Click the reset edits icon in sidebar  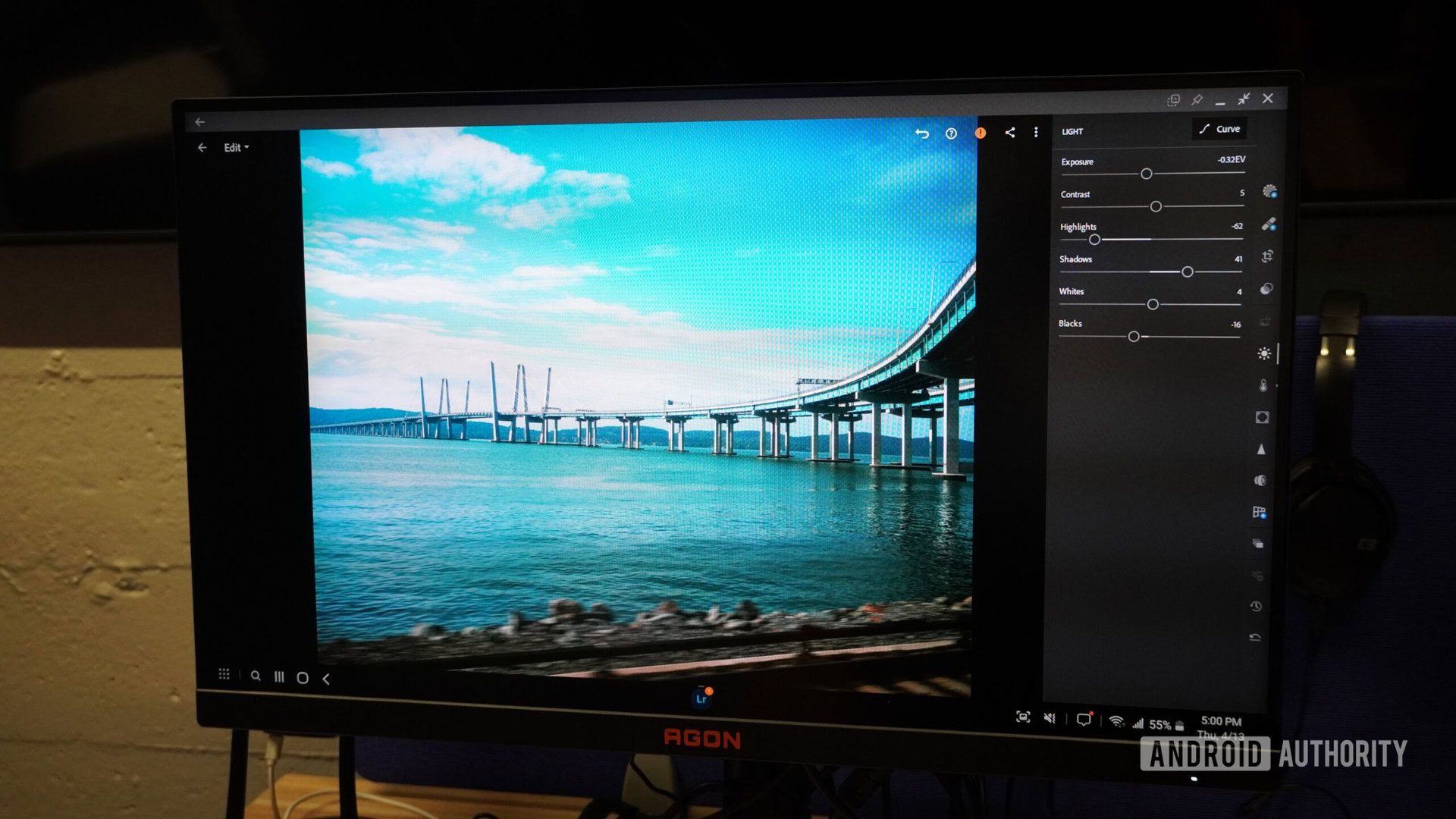coord(1256,637)
